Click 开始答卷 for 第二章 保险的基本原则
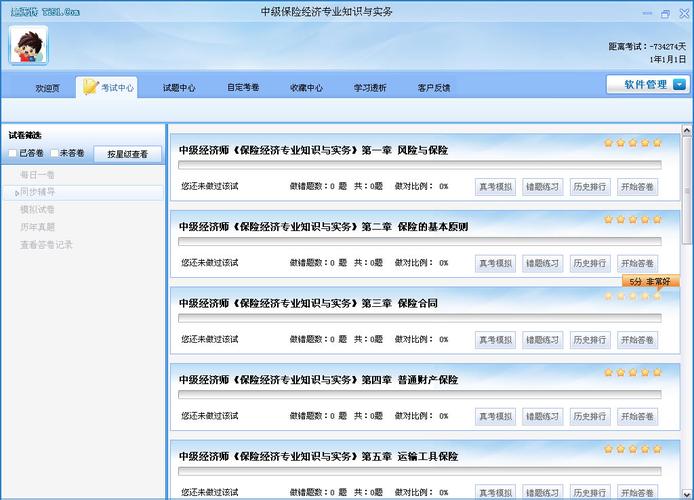This screenshot has height=500, width=694. 637,263
